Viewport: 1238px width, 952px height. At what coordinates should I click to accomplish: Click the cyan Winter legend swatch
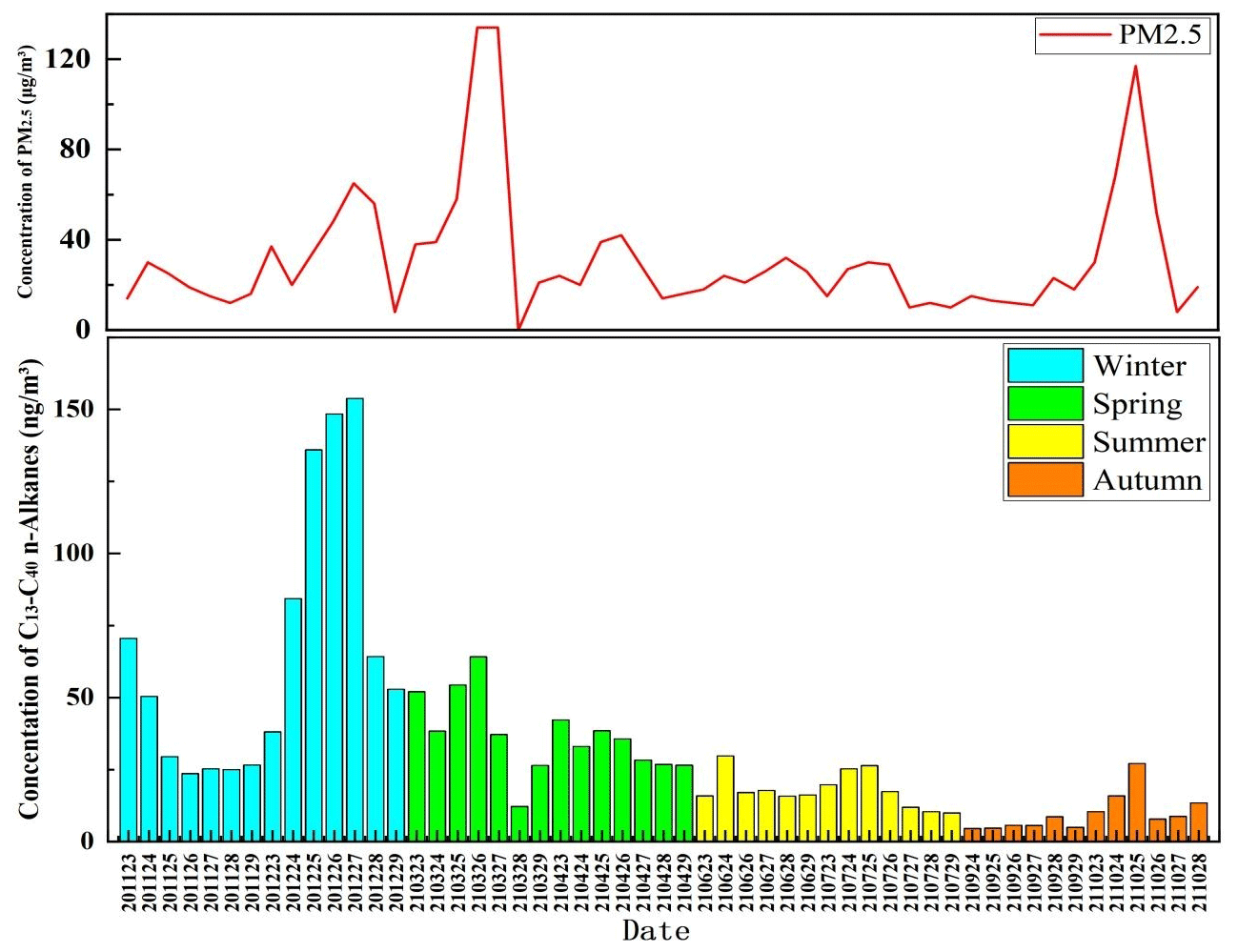1045,366
